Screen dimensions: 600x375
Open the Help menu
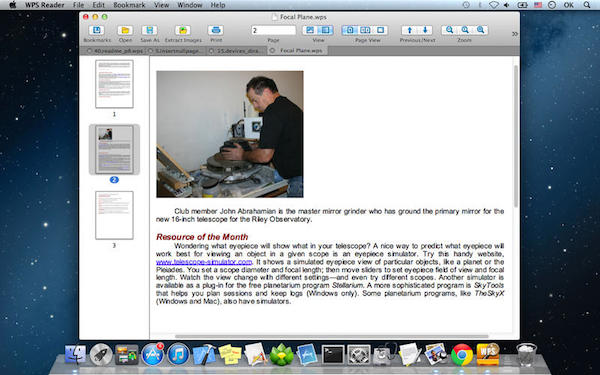pos(218,5)
